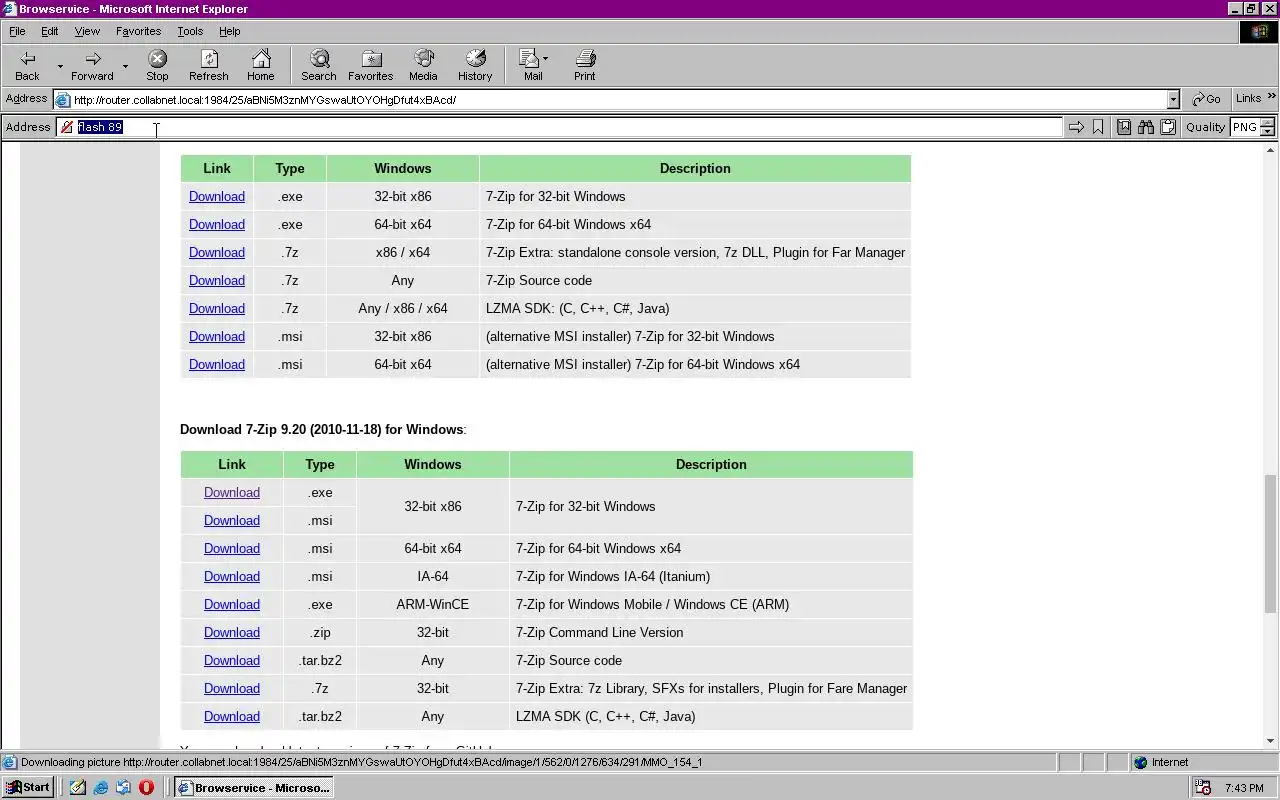Open the File menu
The width and height of the screenshot is (1280, 800).
pyautogui.click(x=17, y=31)
